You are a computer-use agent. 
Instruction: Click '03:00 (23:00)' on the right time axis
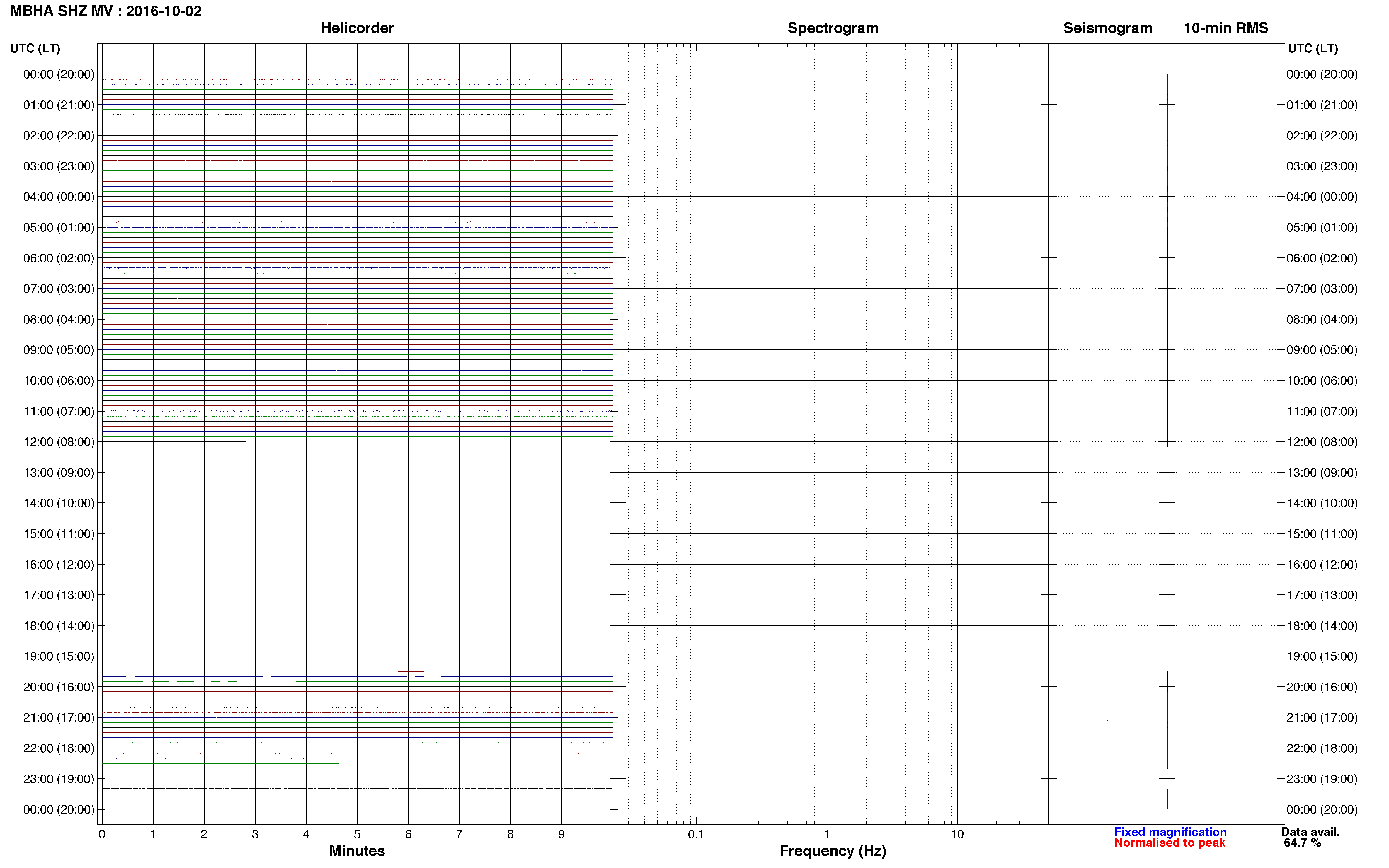click(x=1322, y=166)
